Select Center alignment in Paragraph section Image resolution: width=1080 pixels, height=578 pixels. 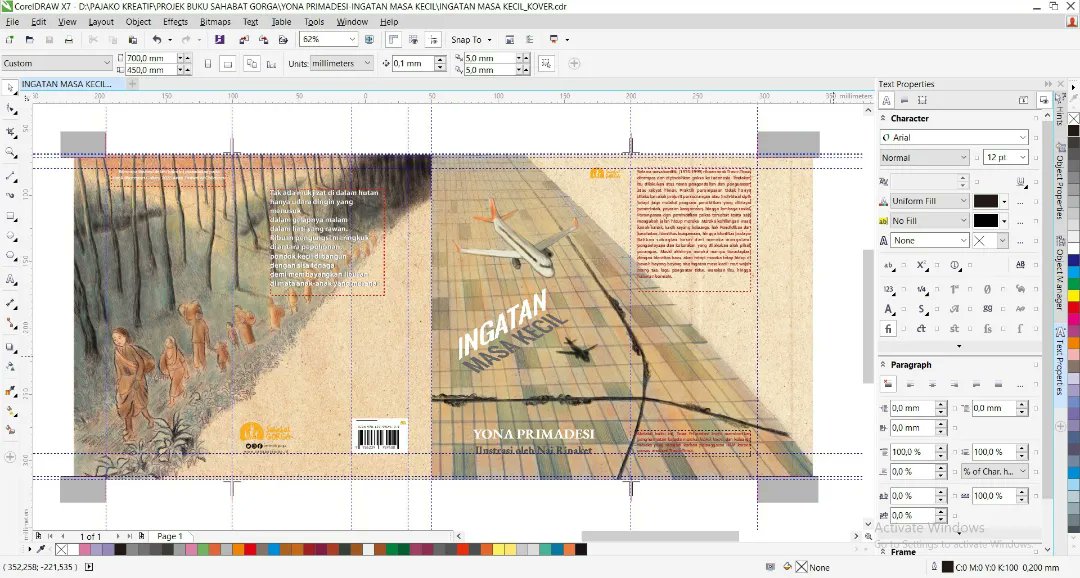(x=933, y=384)
